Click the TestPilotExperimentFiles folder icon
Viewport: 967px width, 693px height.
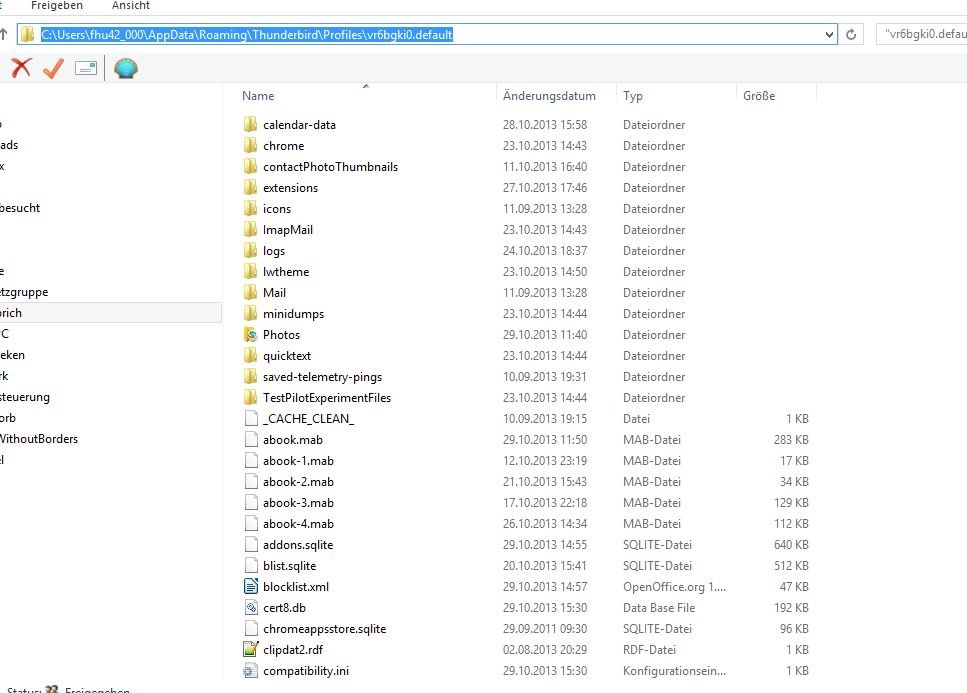coord(250,398)
